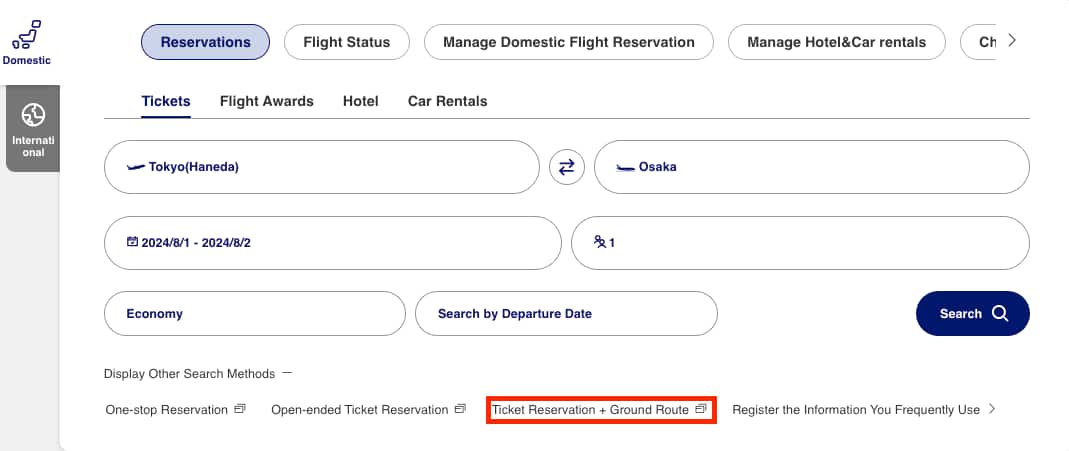Viewport: 1069px width, 451px height.
Task: Open Ticket Reservation + Ground Route link
Action: [590, 410]
